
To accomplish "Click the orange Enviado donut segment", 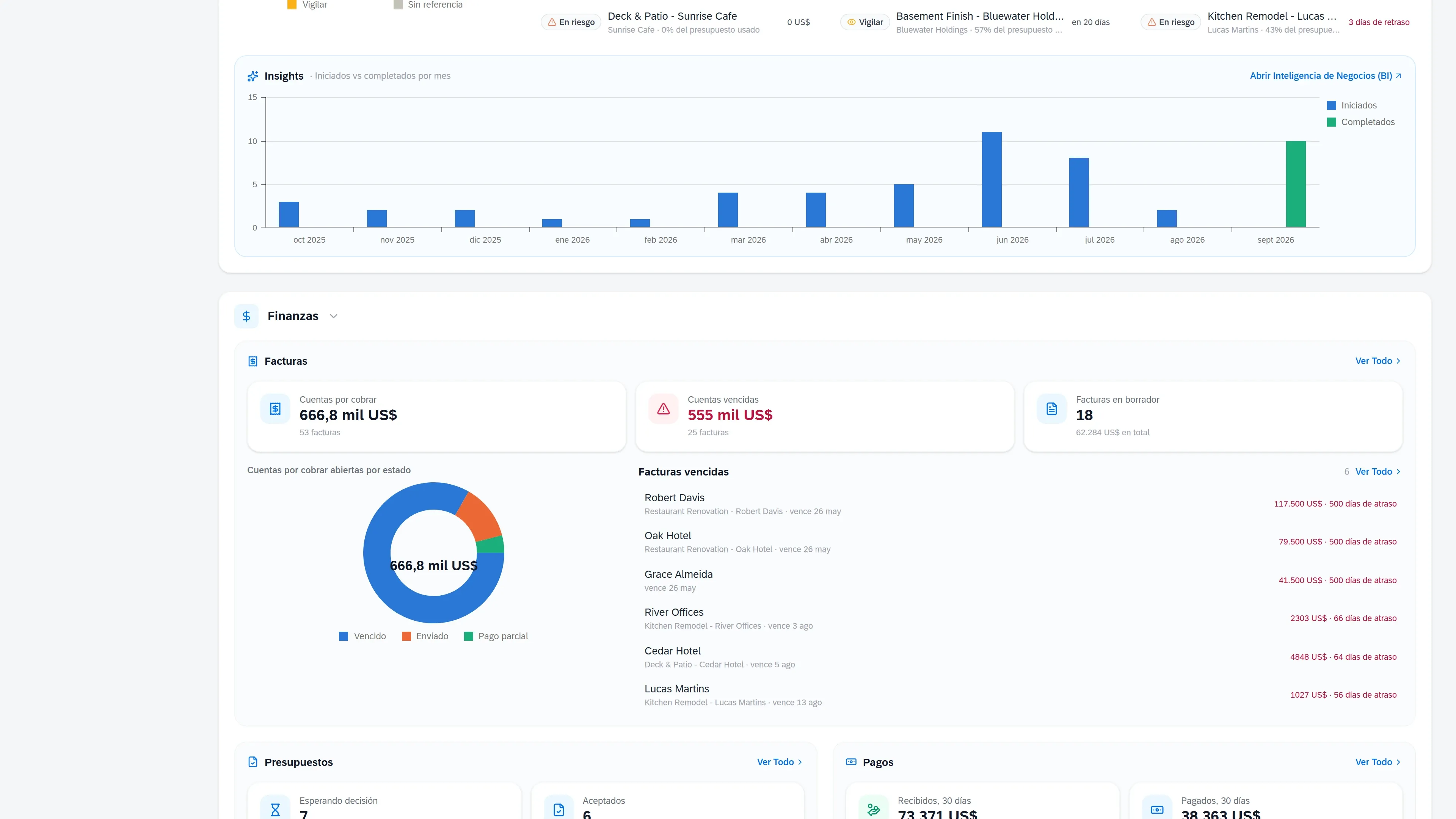I will [x=480, y=517].
